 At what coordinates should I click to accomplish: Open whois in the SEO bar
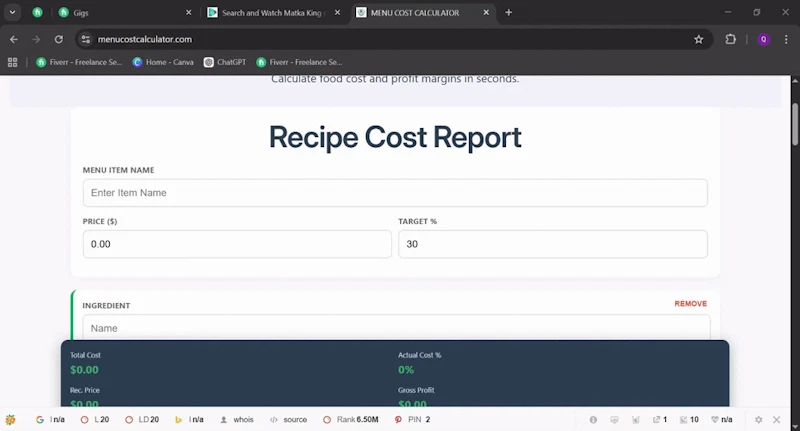pos(237,419)
